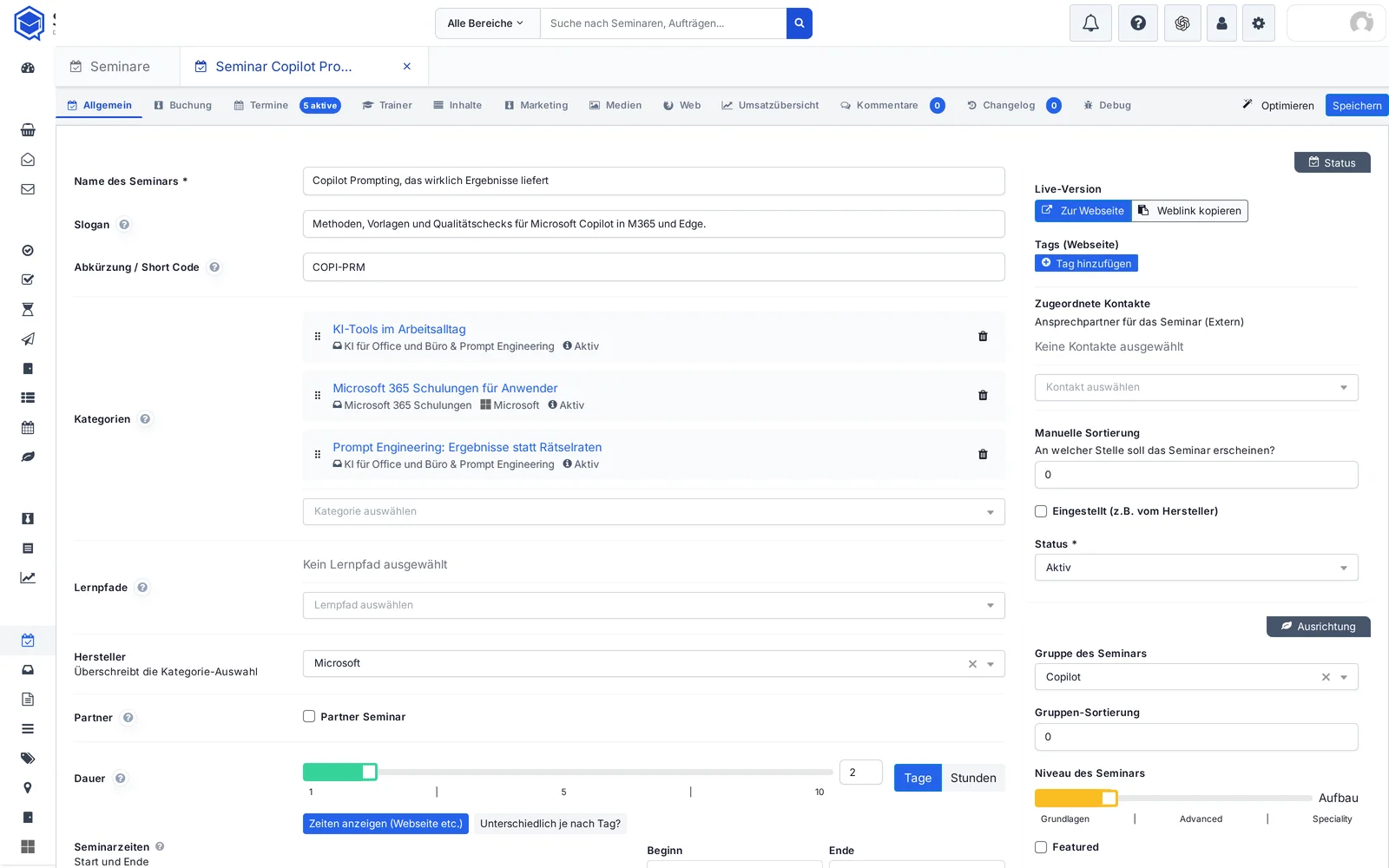Click the help question mark icon in header
The height and width of the screenshot is (868, 1389).
click(x=1137, y=23)
